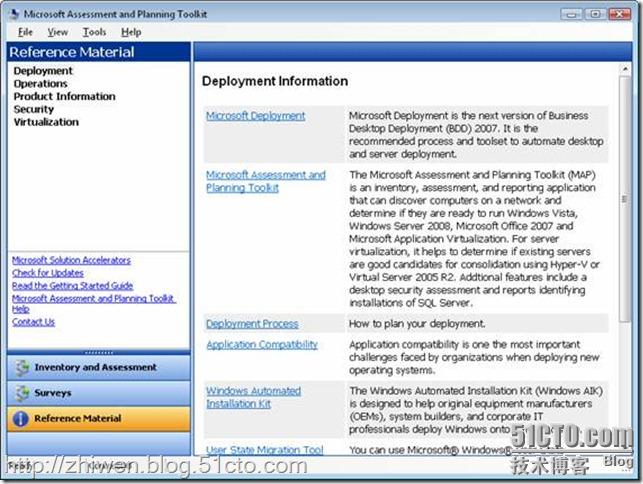This screenshot has width=643, height=484.
Task: Open the Microsoft Deployment link
Action: coord(255,116)
